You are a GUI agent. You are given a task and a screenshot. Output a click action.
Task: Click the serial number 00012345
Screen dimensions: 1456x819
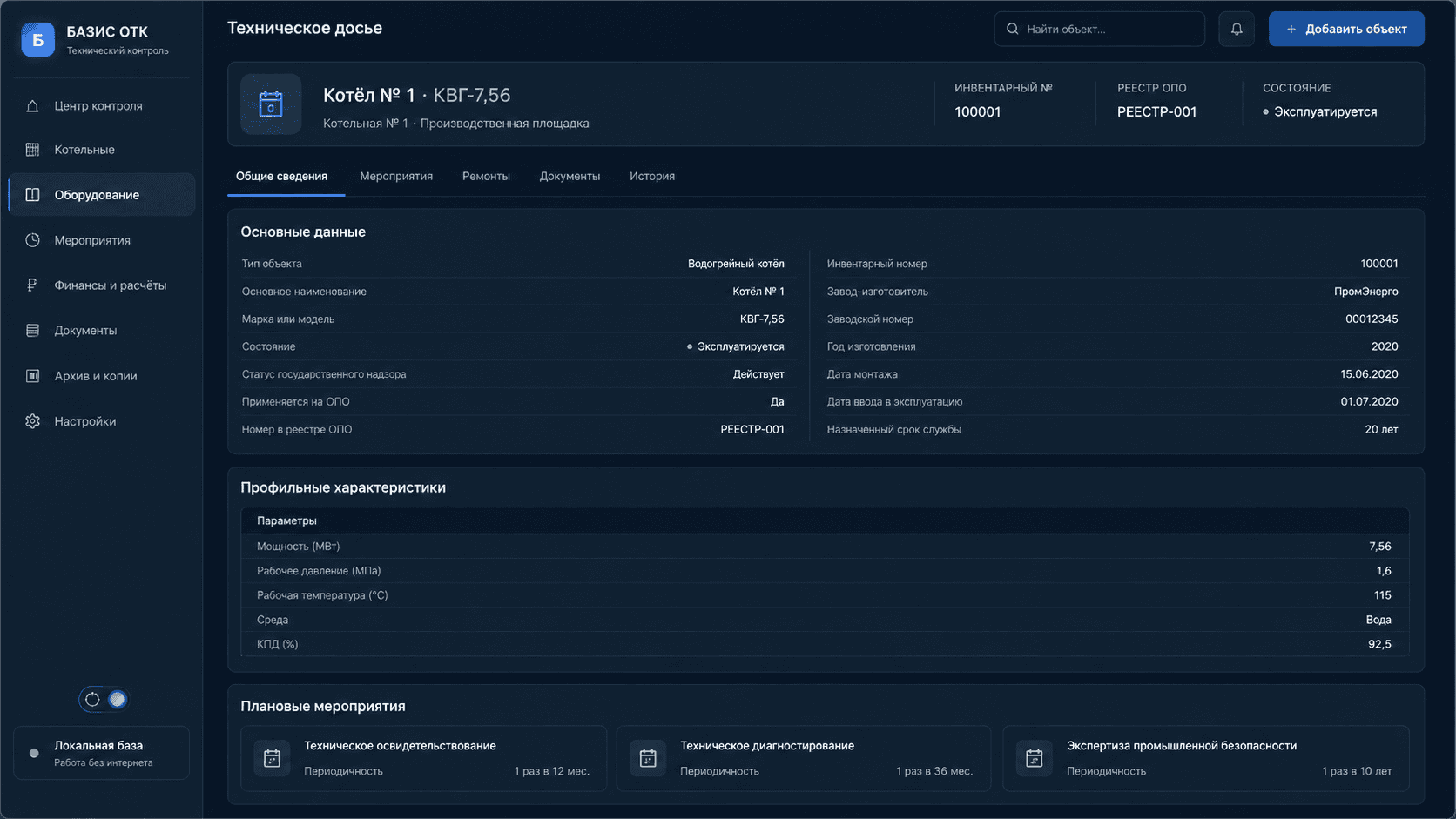1372,319
